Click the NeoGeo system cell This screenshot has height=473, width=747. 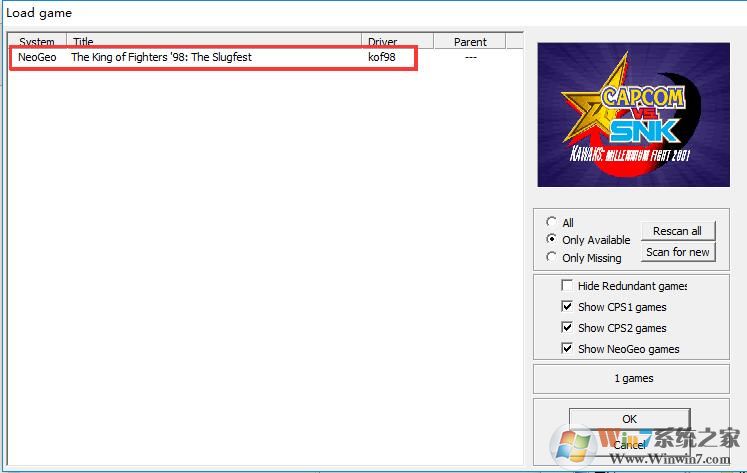37,57
